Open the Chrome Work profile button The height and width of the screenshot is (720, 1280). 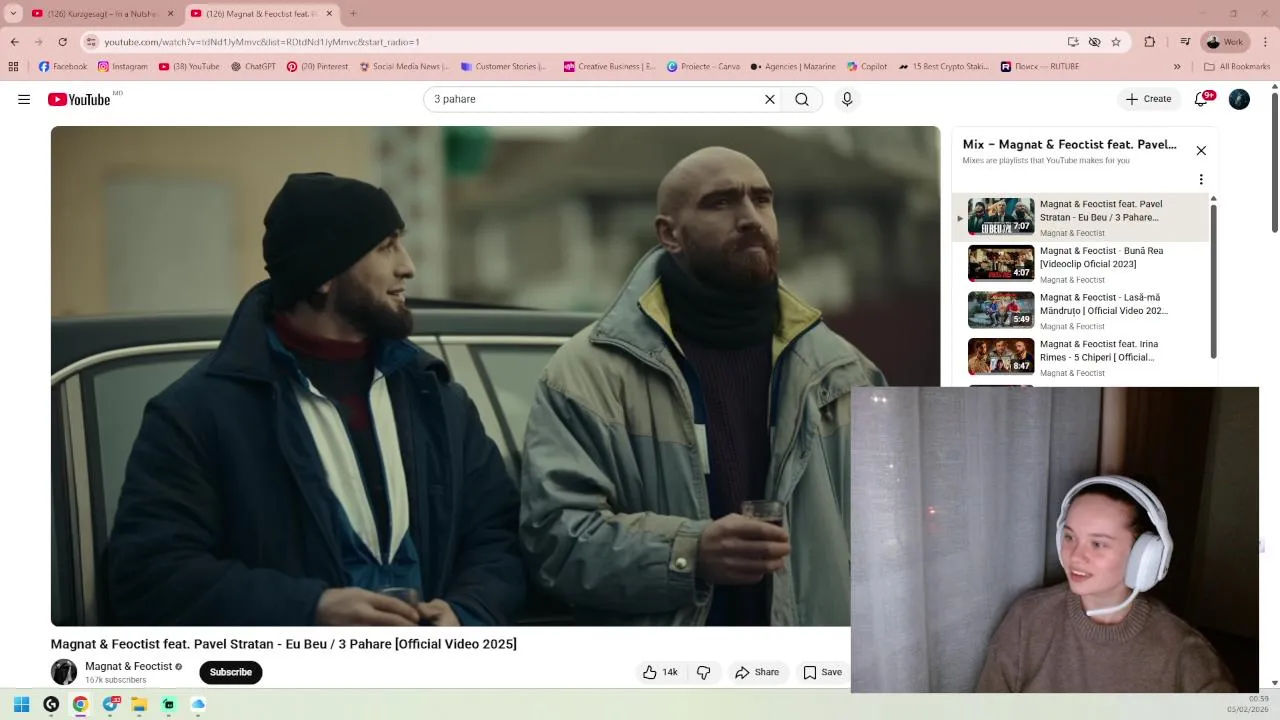point(1225,42)
